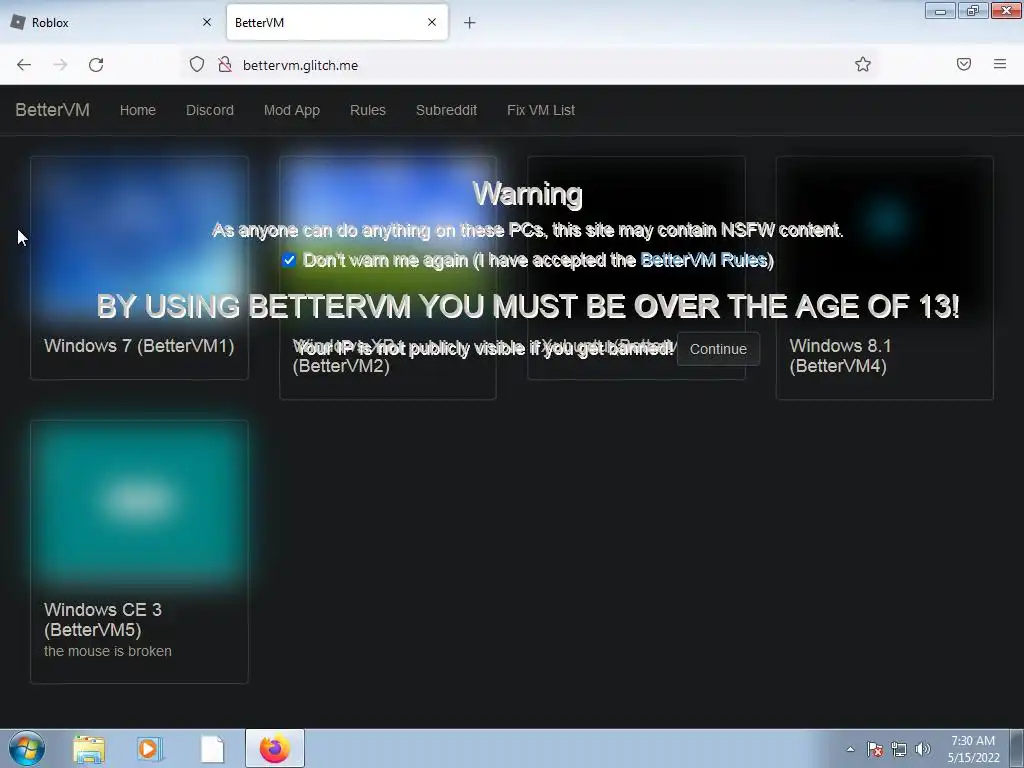The image size is (1024, 768).
Task: Open the tracking protection shield icon
Action: tap(197, 64)
